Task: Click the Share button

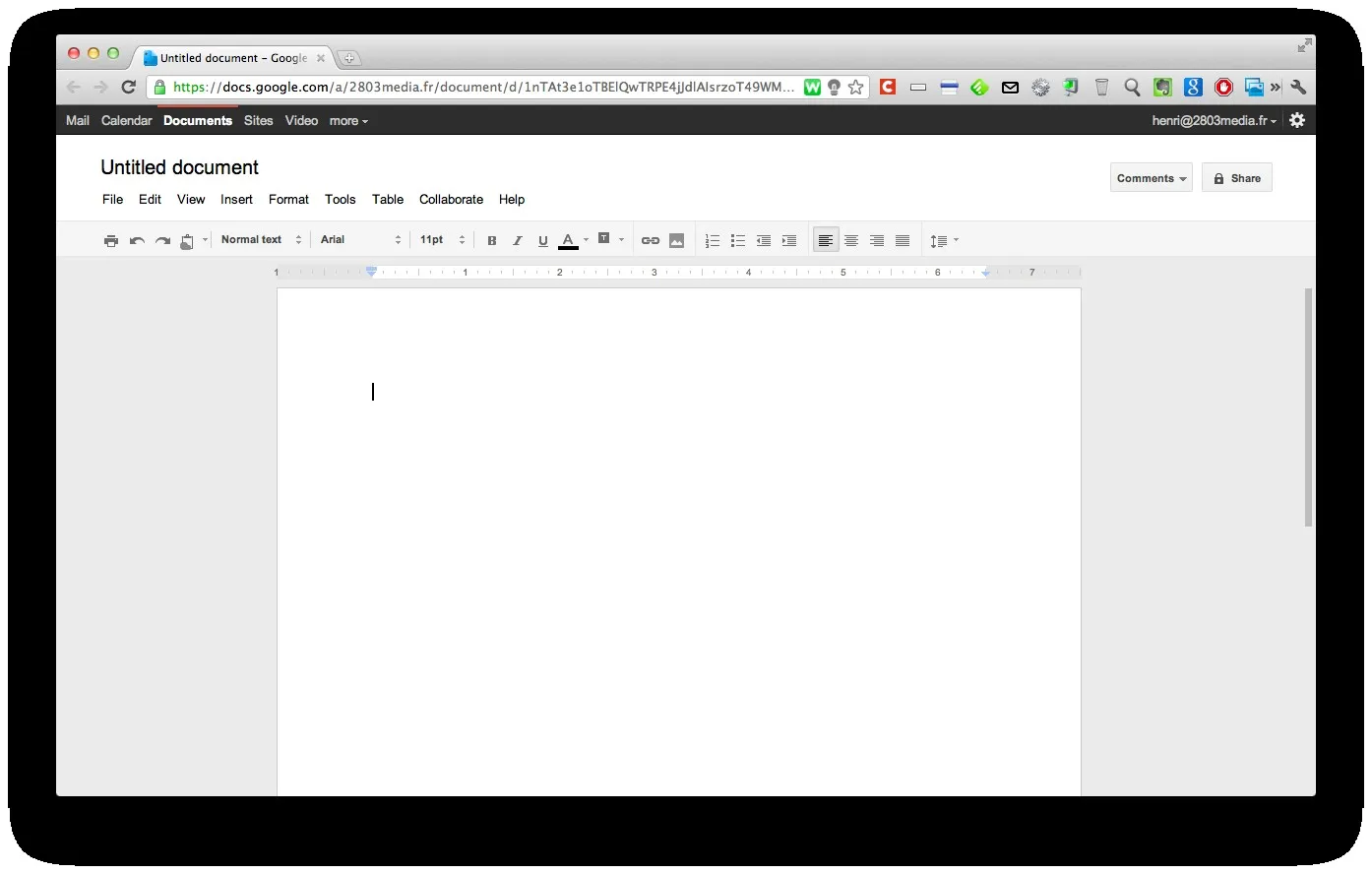Action: 1237,178
